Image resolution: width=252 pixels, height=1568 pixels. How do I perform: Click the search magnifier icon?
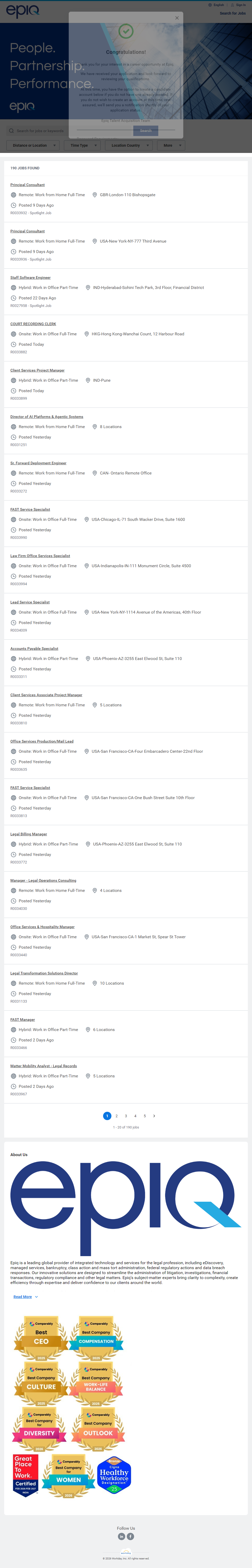11,131
